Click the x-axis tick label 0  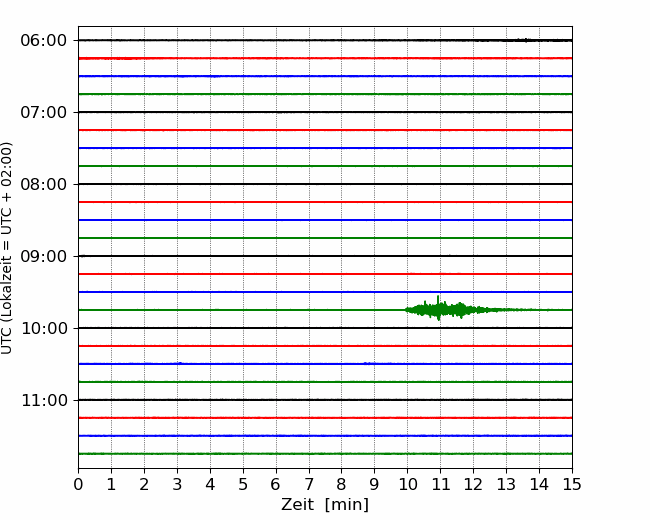[78, 484]
